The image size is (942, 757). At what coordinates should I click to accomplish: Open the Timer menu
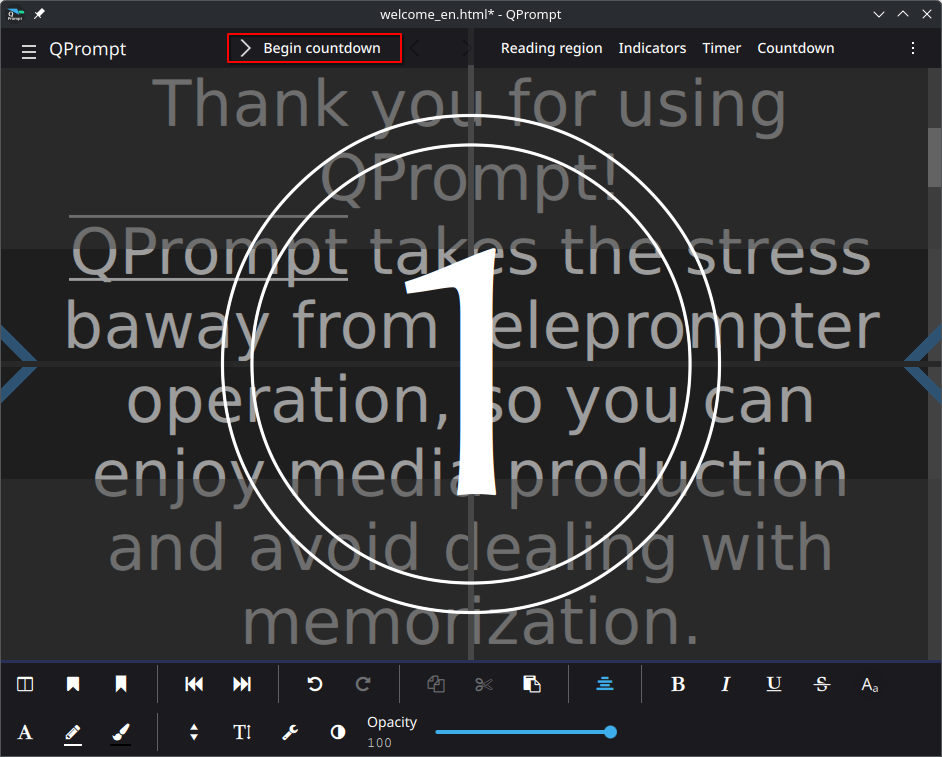click(722, 48)
